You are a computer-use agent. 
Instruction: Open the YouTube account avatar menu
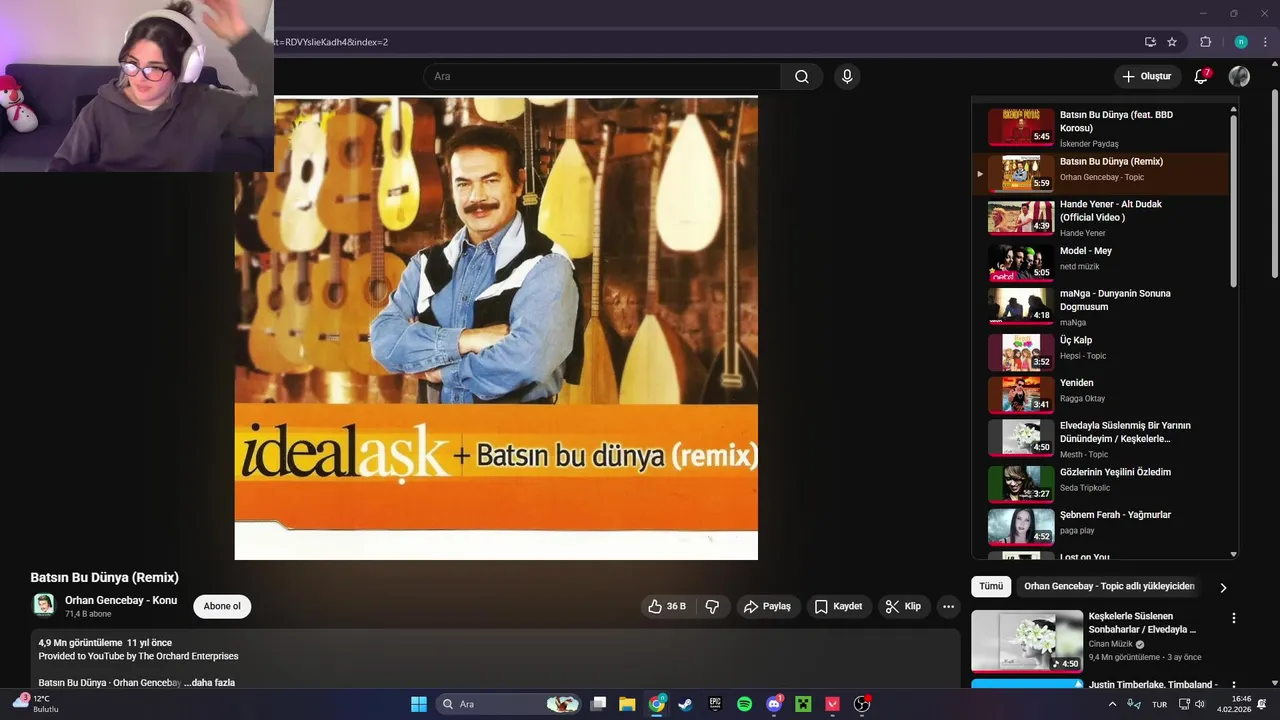pos(1239,77)
